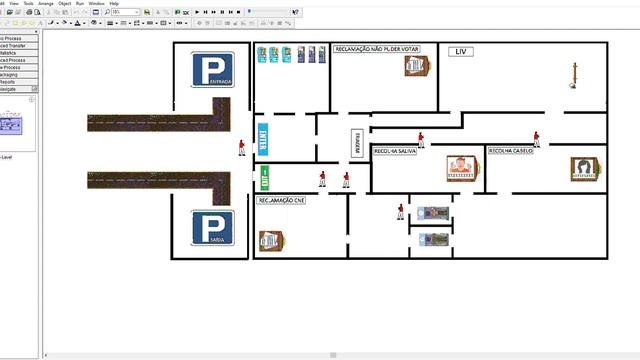Click RECLAMAÇÃO NÃO PUDER VOTAR label

point(377,49)
